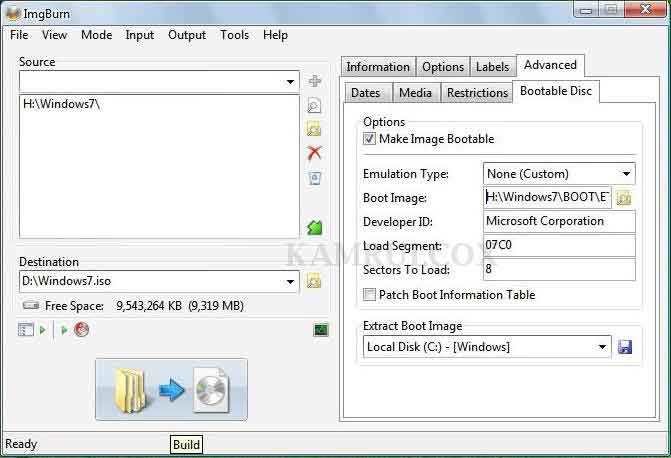Close the ImgBurn window

click(x=645, y=9)
